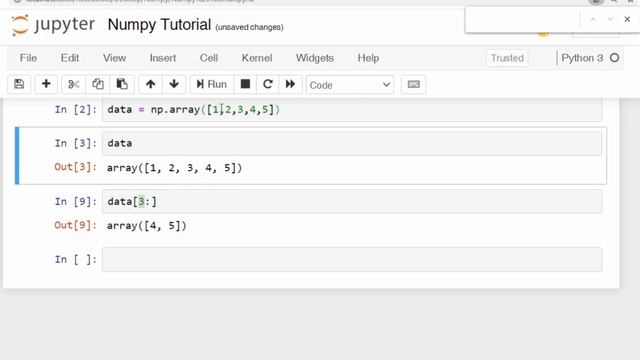Copy selected cells icon

click(x=98, y=84)
